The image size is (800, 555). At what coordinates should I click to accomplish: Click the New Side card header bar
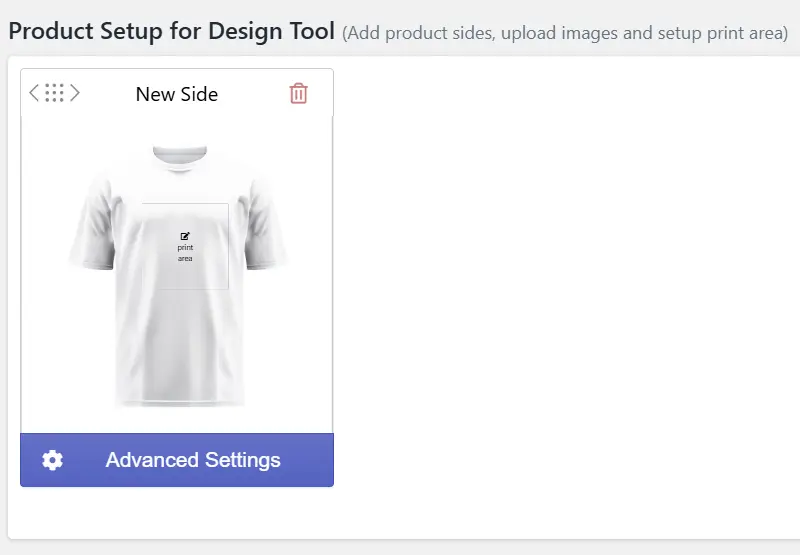(177, 93)
